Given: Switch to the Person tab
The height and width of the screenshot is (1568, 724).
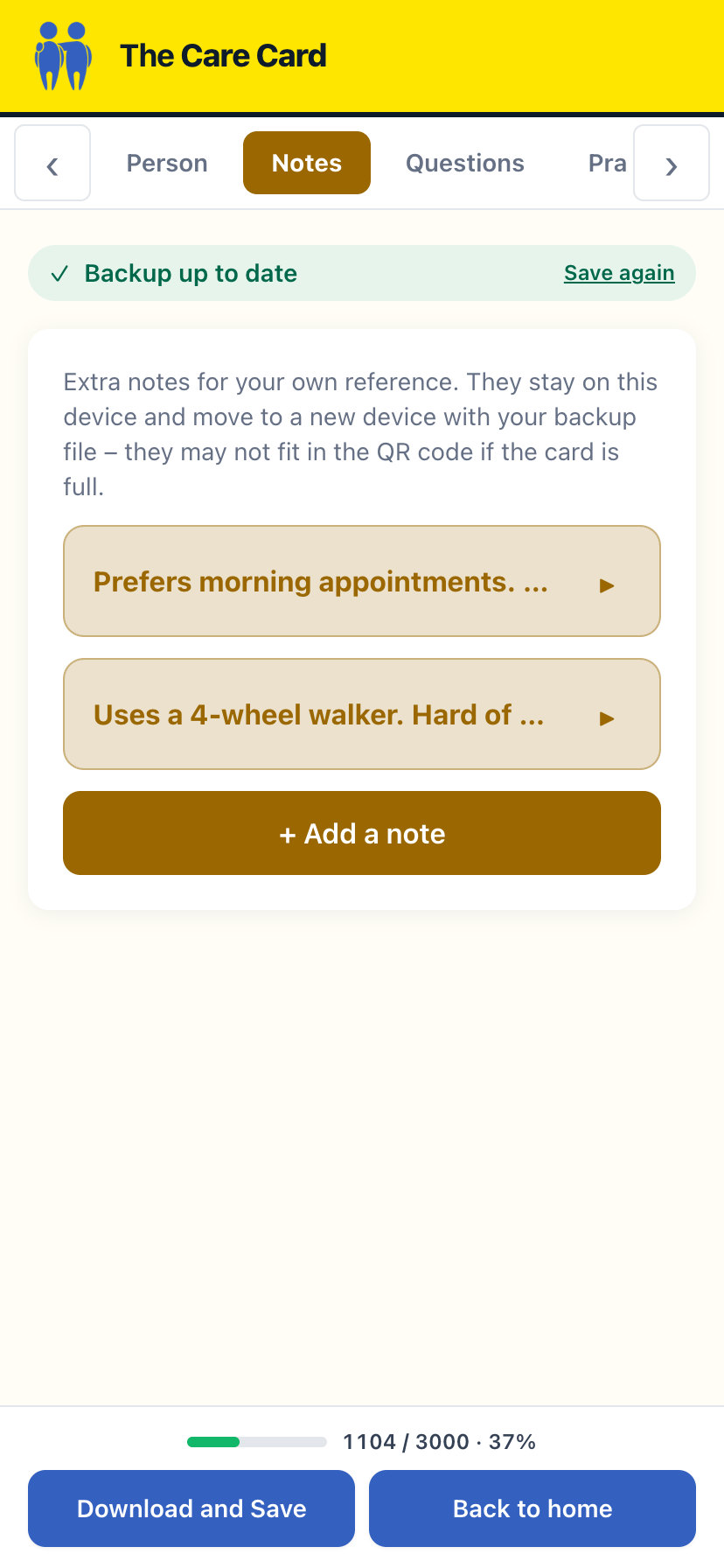Looking at the screenshot, I should (167, 163).
